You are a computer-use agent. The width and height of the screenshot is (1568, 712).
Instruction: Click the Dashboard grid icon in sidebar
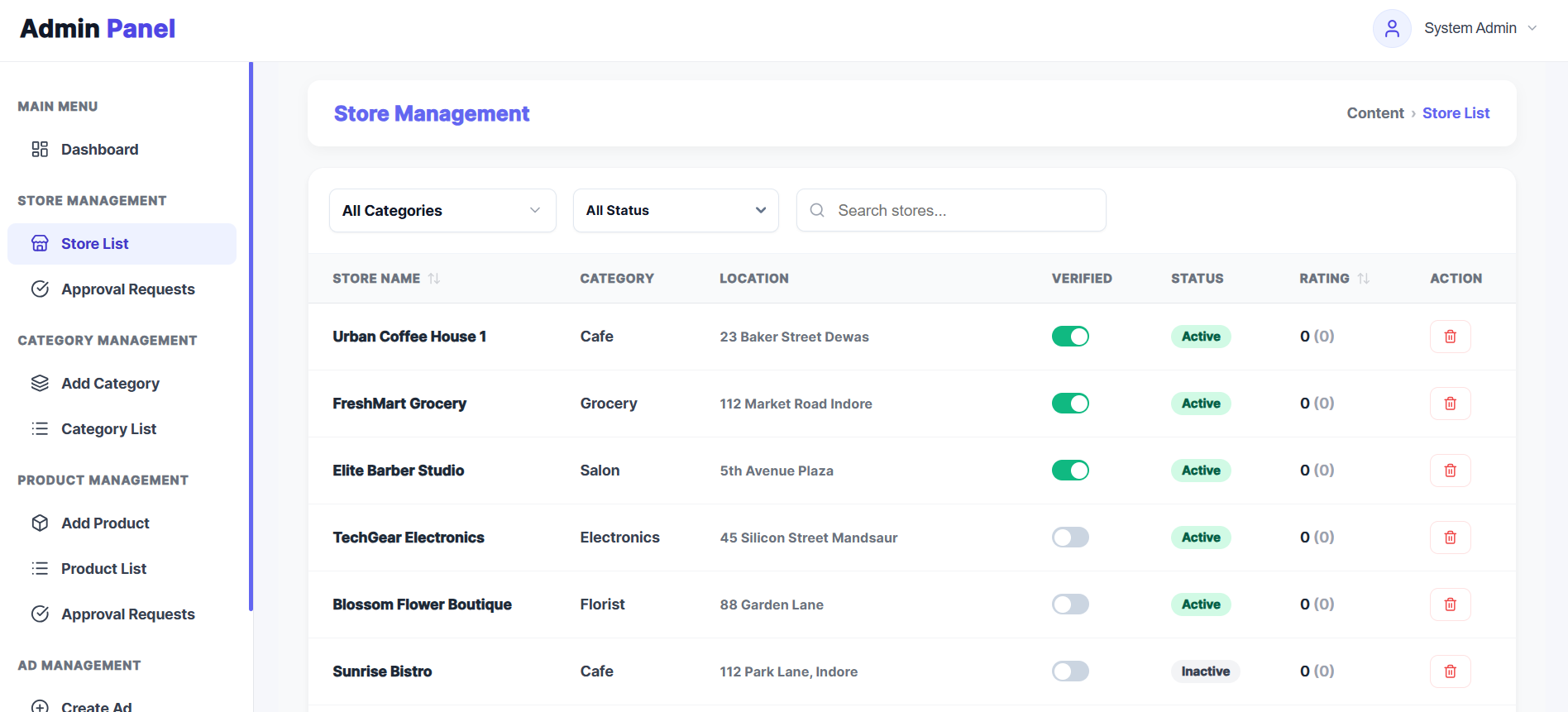click(40, 150)
